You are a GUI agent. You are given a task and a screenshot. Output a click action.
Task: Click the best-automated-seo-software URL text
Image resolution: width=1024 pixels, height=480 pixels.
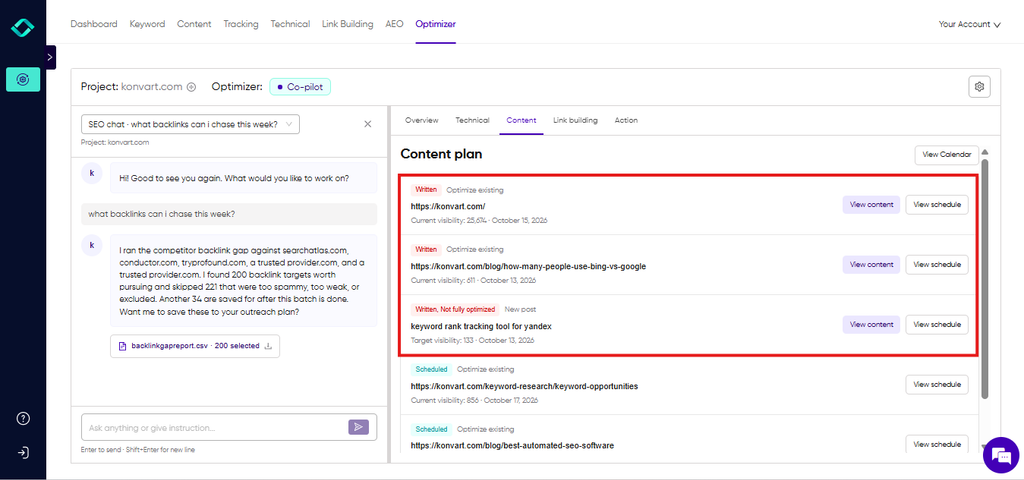point(513,445)
